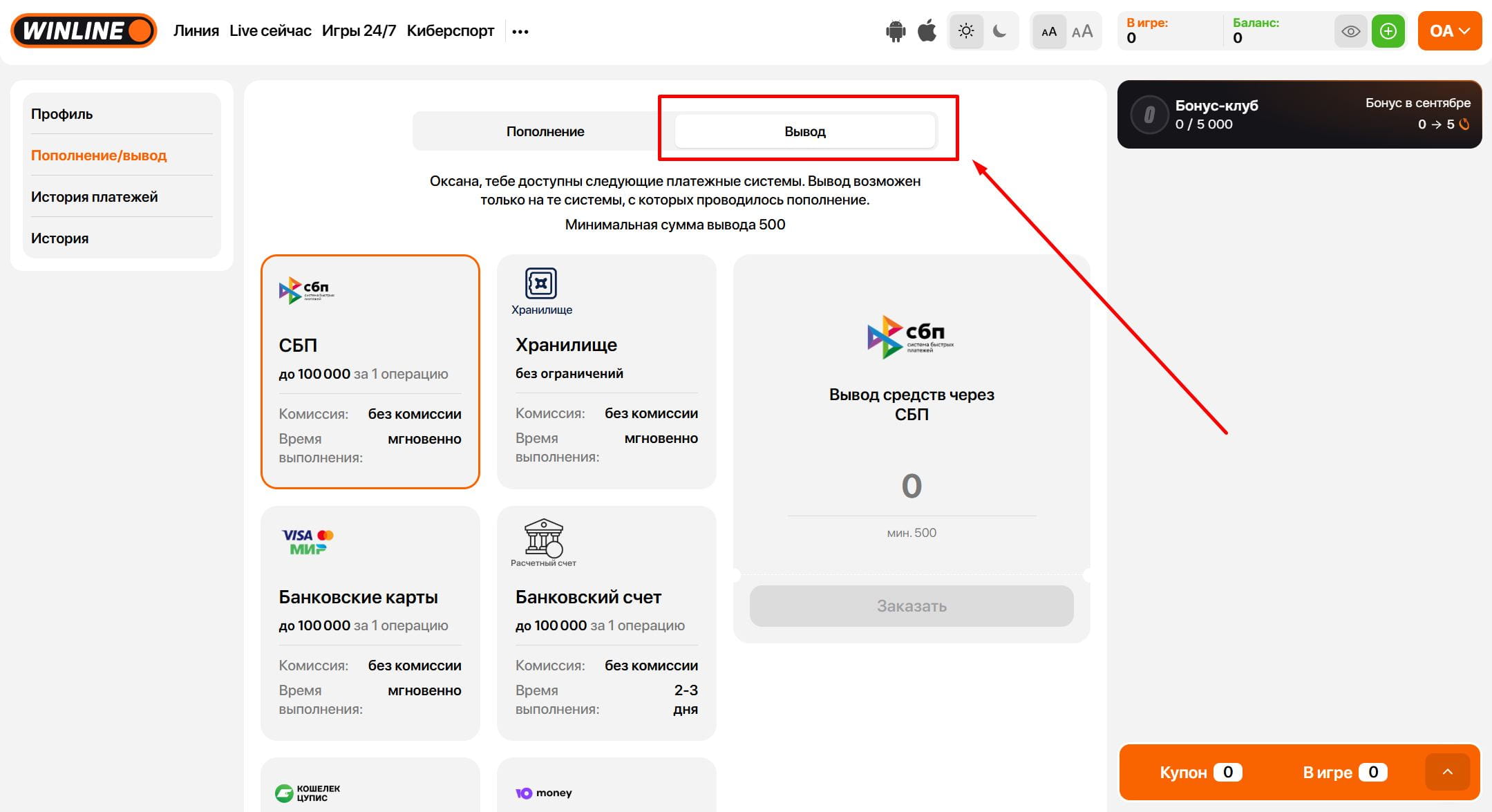Image resolution: width=1492 pixels, height=812 pixels.
Task: Click the Минимальная сумма вывода 500 text
Action: (675, 225)
